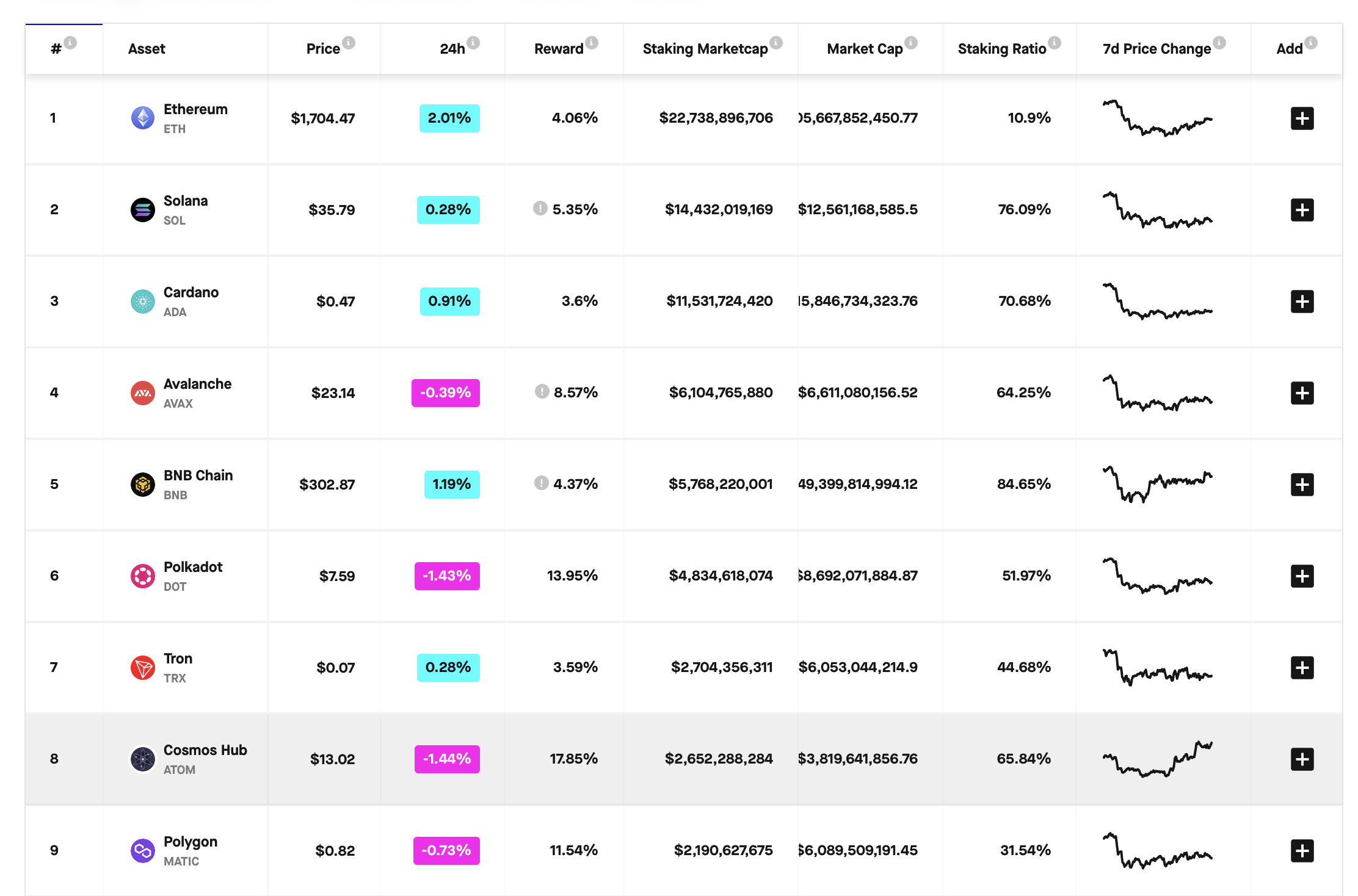Click the info icon beside Reward header
The image size is (1358, 896).
(x=592, y=42)
